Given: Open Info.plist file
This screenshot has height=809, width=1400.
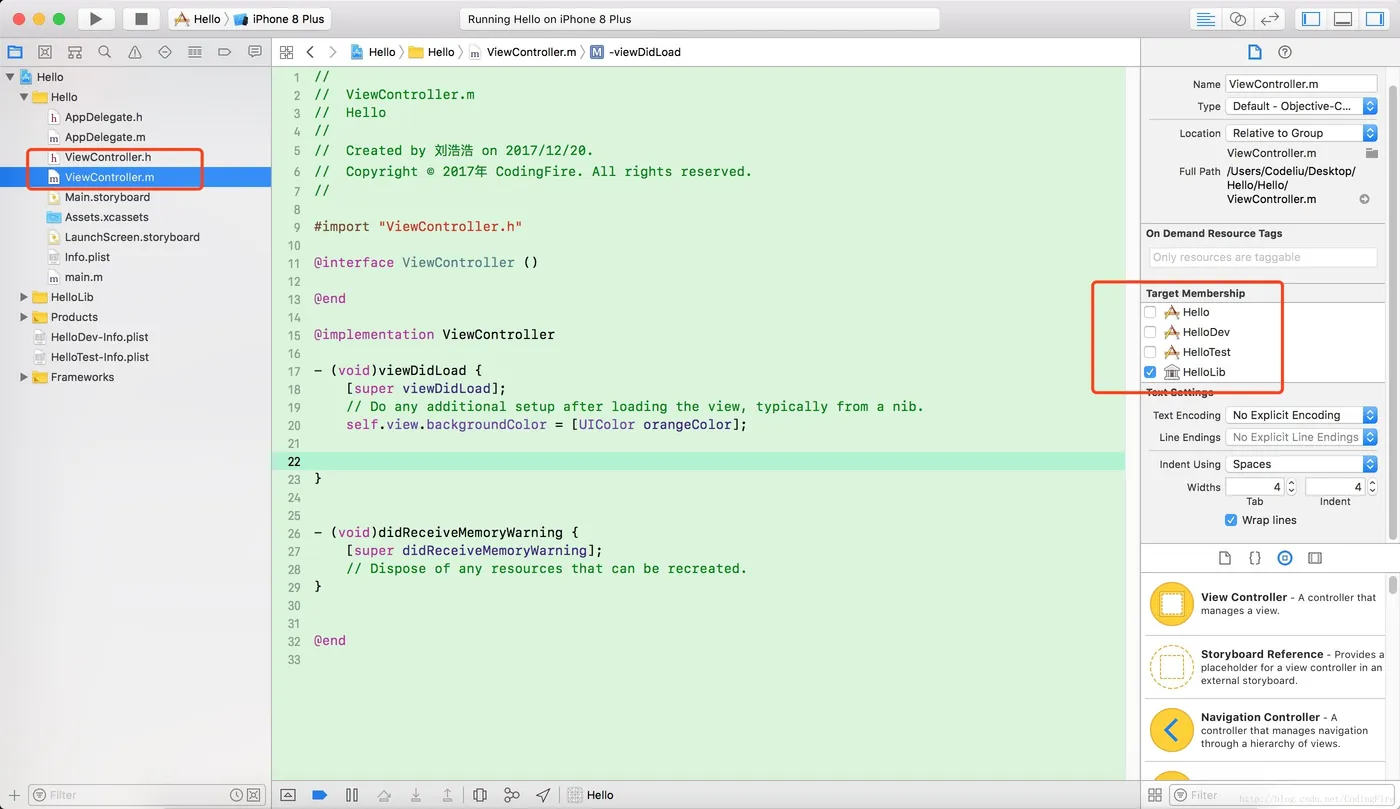Looking at the screenshot, I should click(87, 257).
